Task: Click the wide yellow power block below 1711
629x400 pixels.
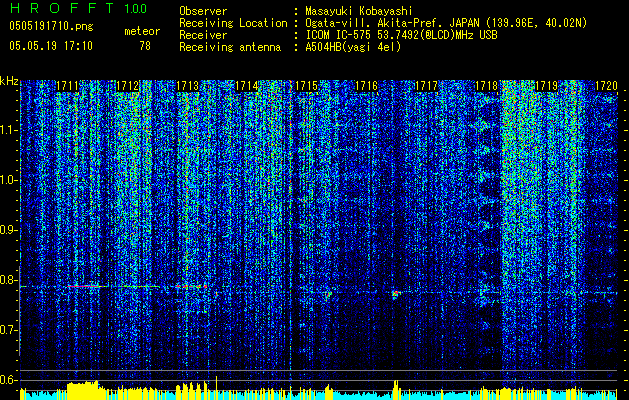Action: [x=83, y=390]
